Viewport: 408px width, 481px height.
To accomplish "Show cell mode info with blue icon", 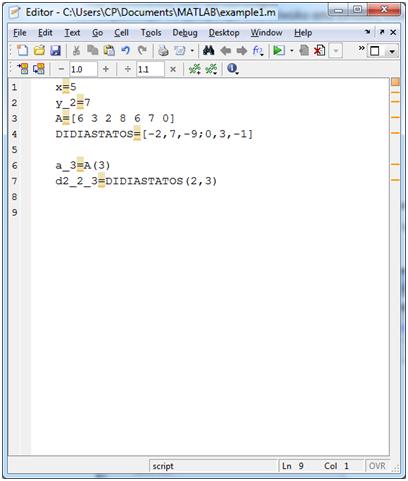I will point(232,69).
